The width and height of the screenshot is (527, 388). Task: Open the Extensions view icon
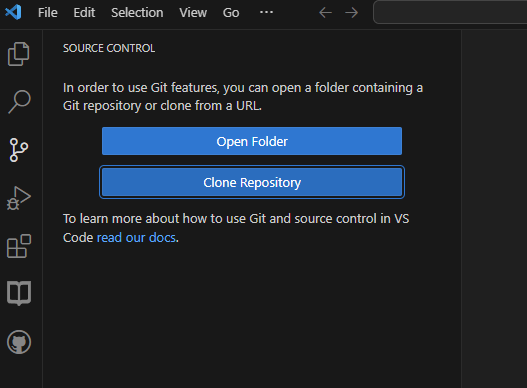(x=19, y=246)
